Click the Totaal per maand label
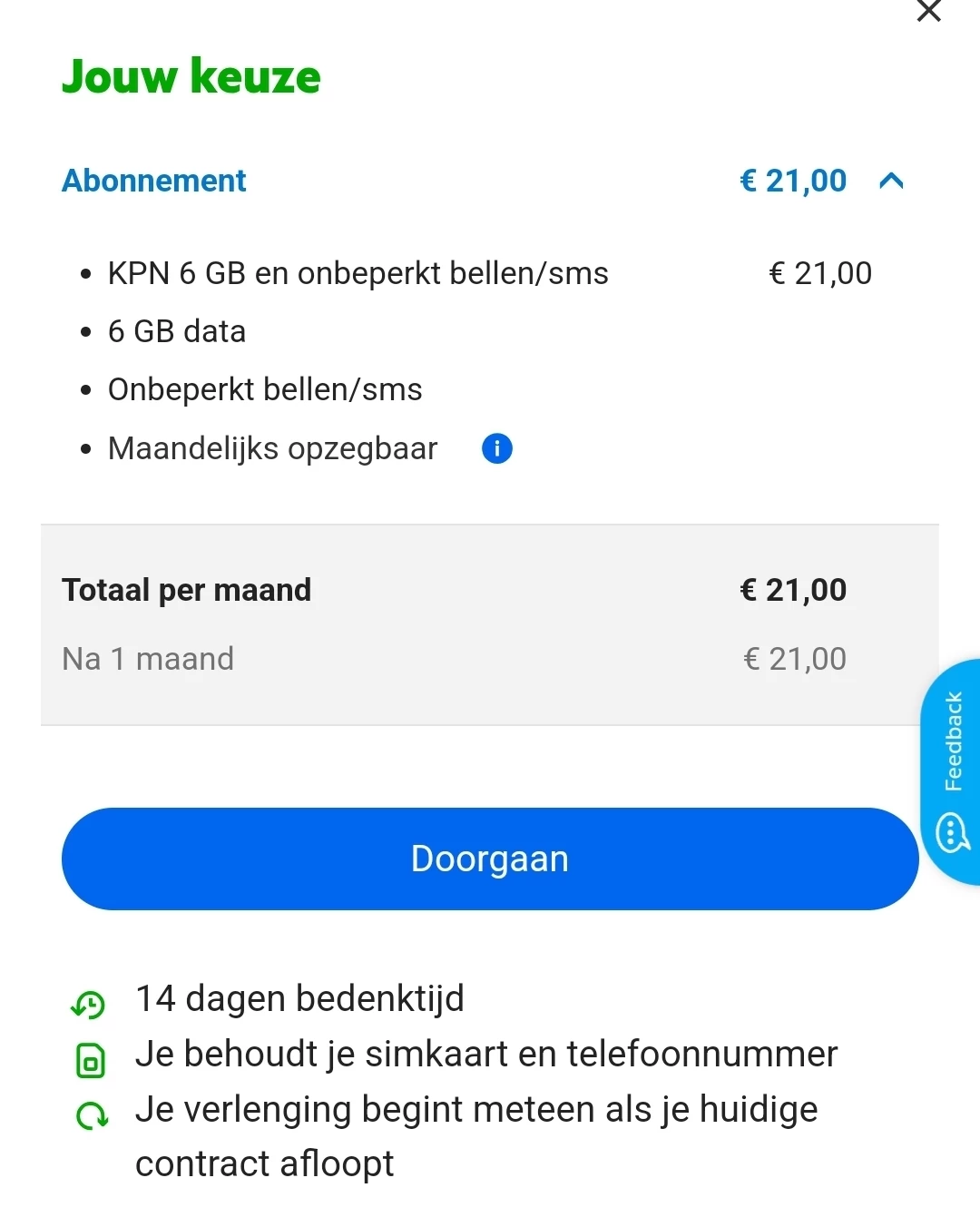This screenshot has height=1227, width=980. 186,590
